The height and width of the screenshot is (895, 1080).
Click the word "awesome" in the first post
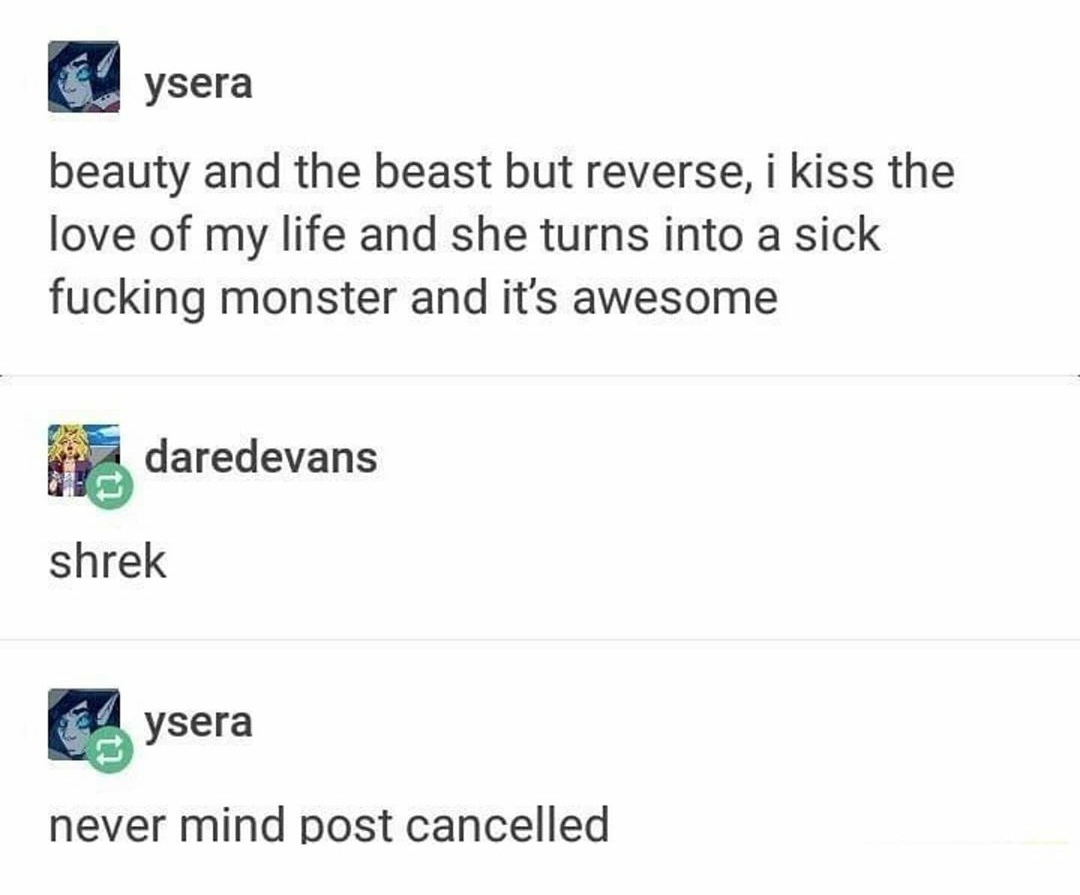(x=675, y=300)
